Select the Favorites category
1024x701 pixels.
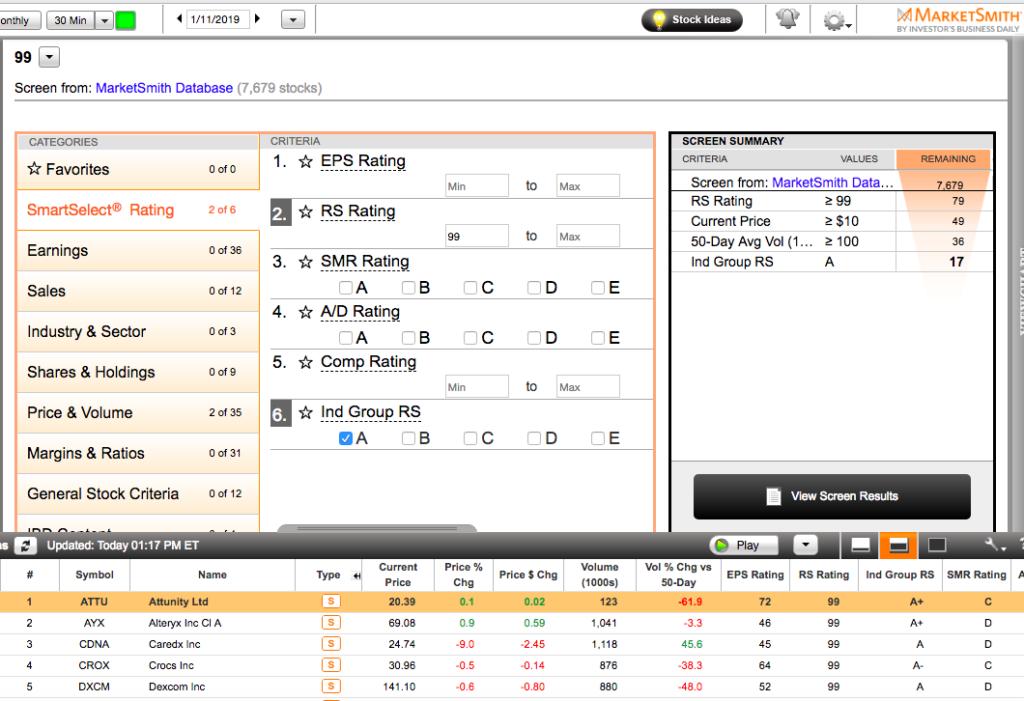click(138, 169)
